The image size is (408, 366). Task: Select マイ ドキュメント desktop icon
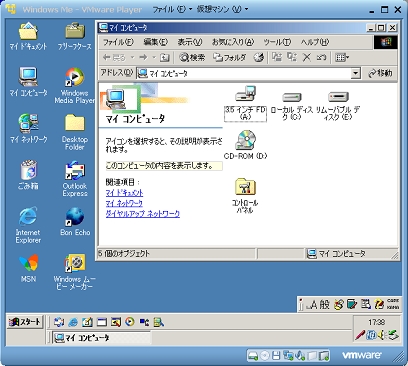[x=28, y=36]
